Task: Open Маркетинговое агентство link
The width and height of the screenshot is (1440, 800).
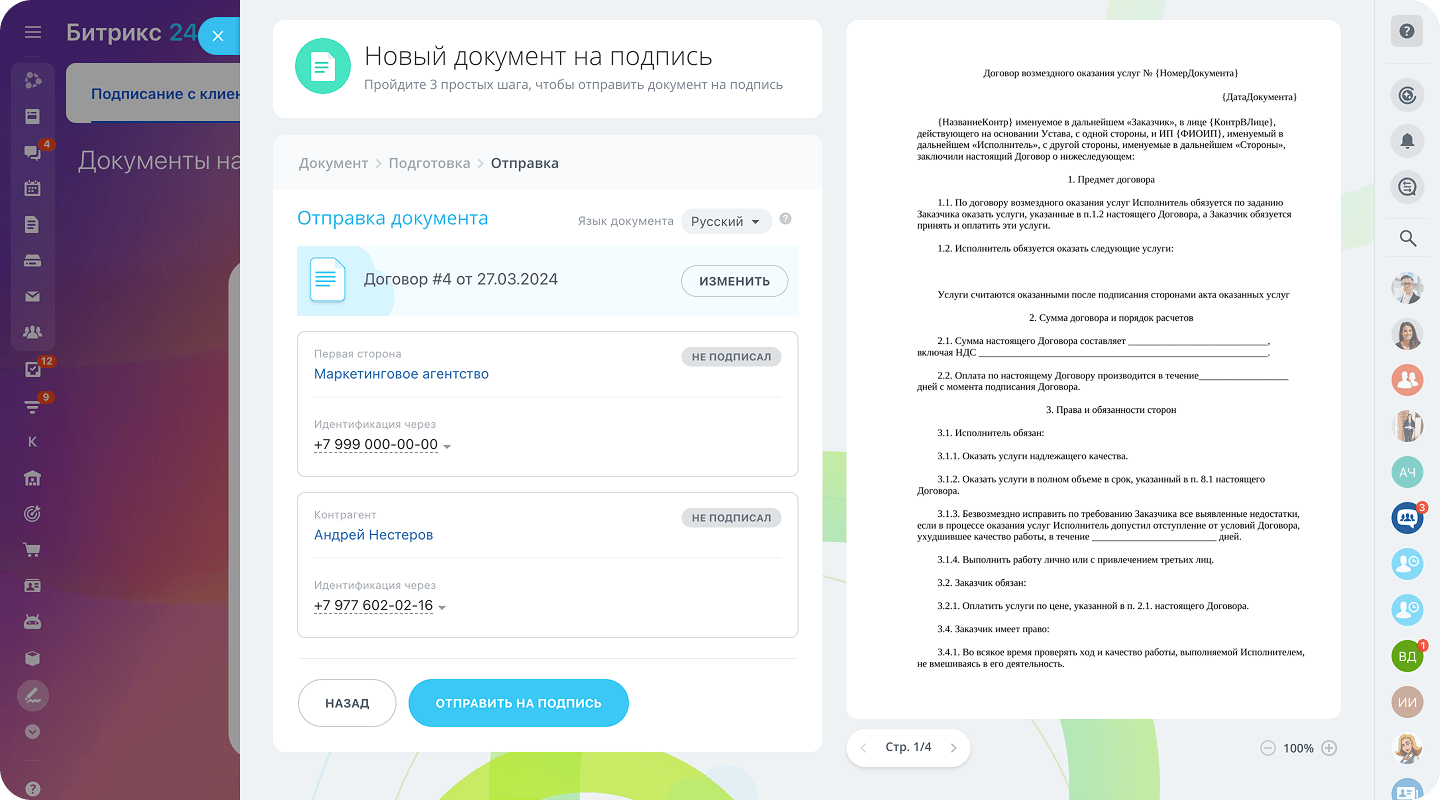Action: tap(401, 374)
